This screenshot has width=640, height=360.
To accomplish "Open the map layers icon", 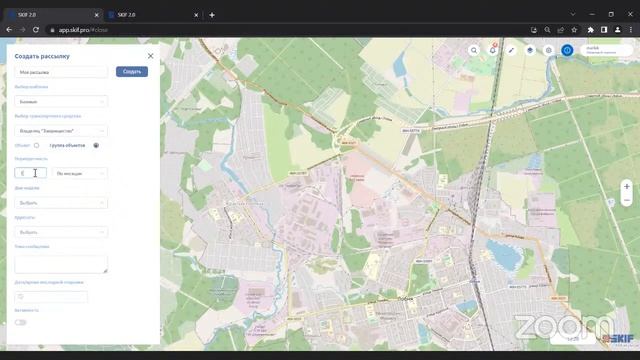I will pos(530,50).
